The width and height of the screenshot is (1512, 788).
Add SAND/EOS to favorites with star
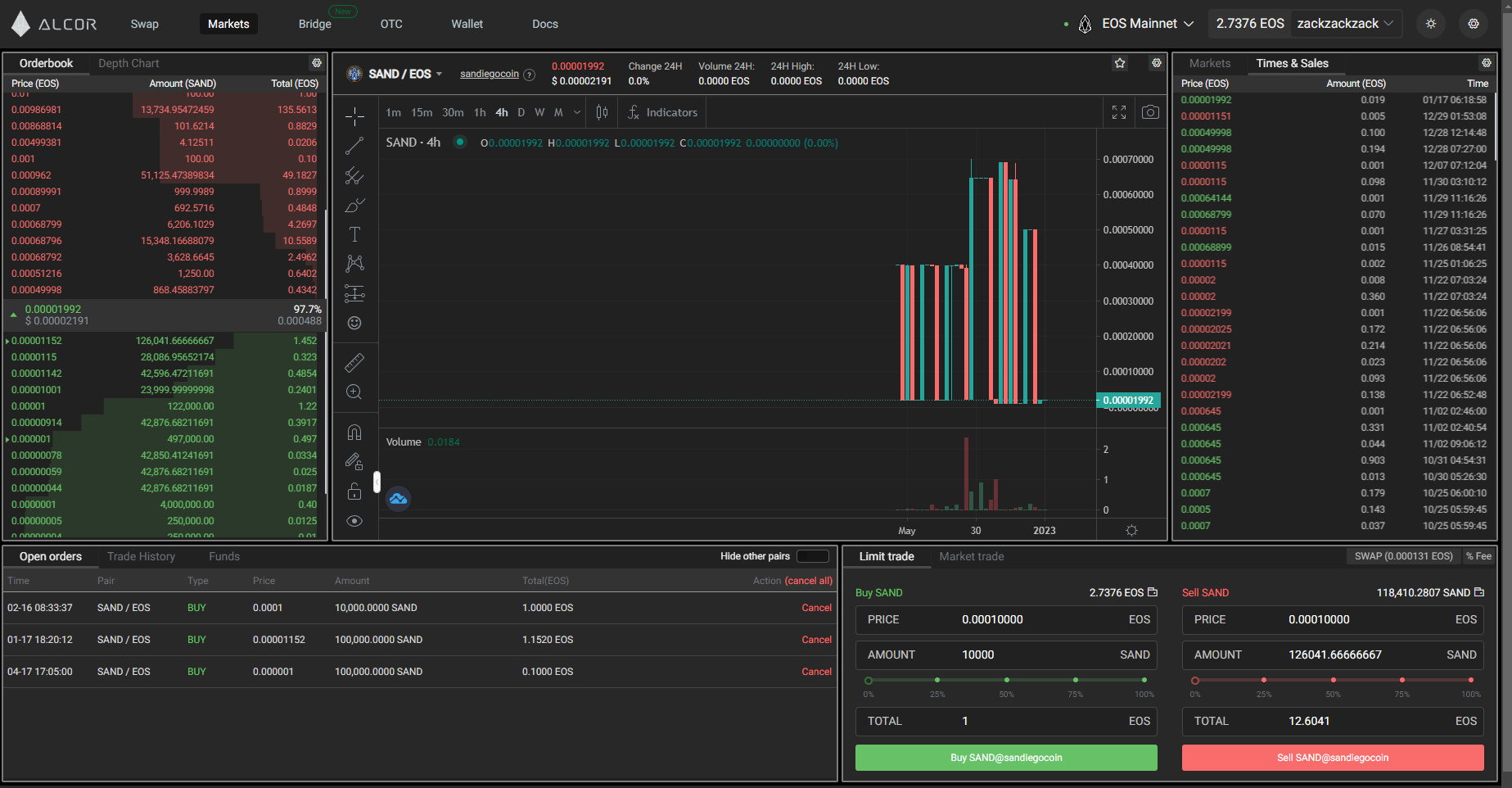[x=1120, y=63]
